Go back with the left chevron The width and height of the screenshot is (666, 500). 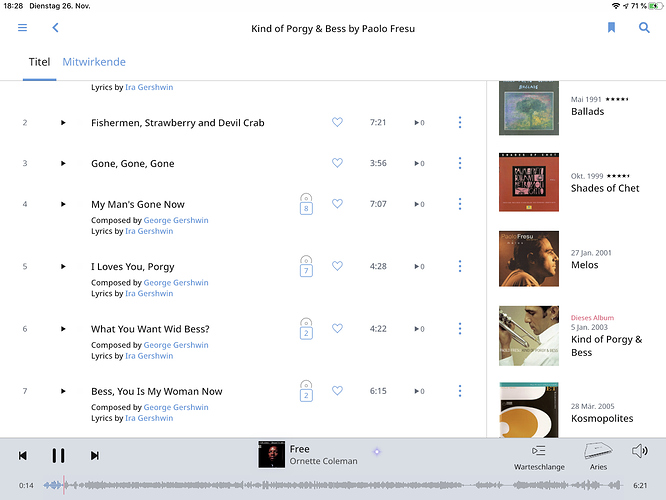(x=55, y=28)
